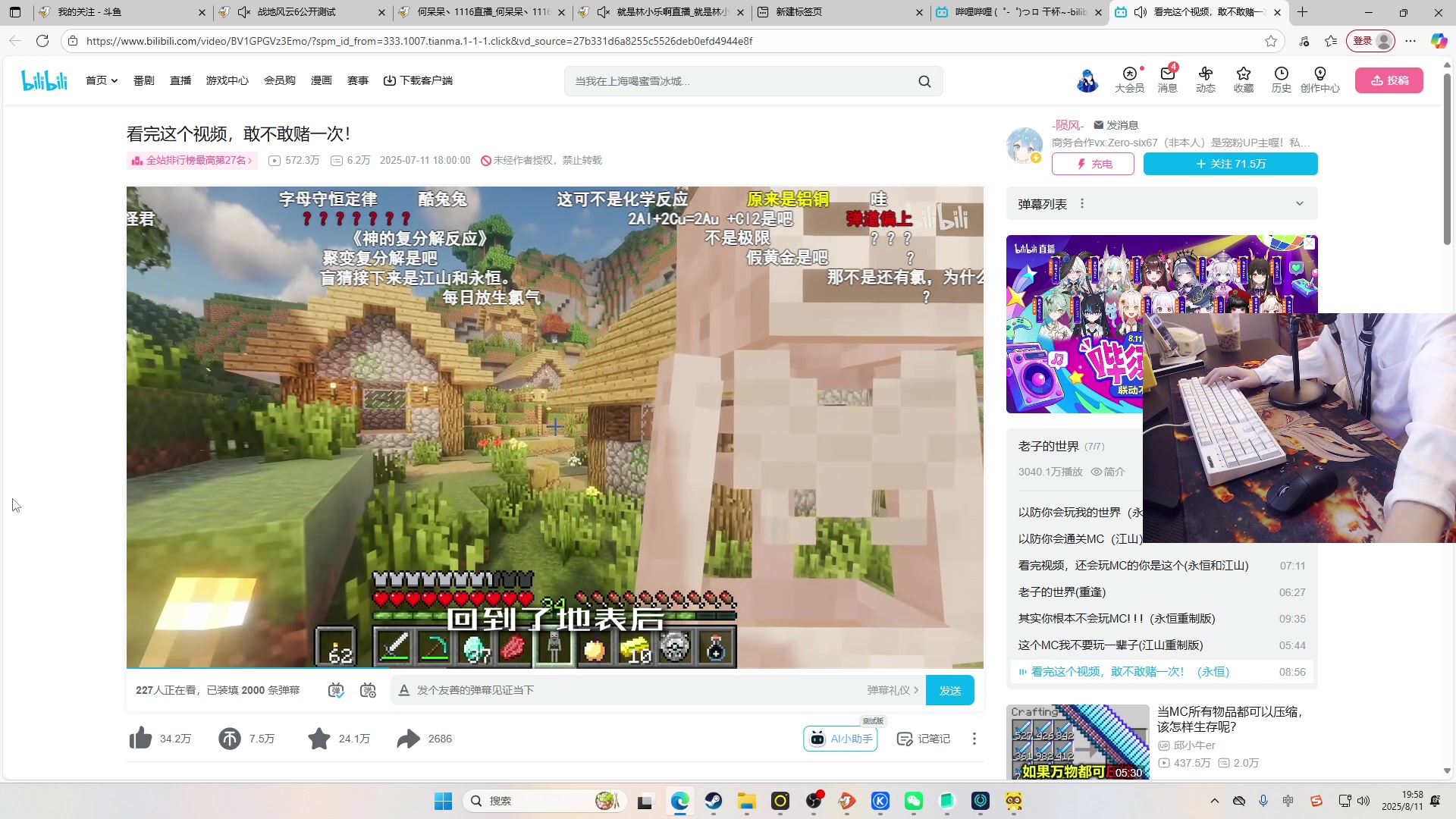The height and width of the screenshot is (819, 1456).
Task: Open 消息 messages icon
Action: click(1168, 80)
